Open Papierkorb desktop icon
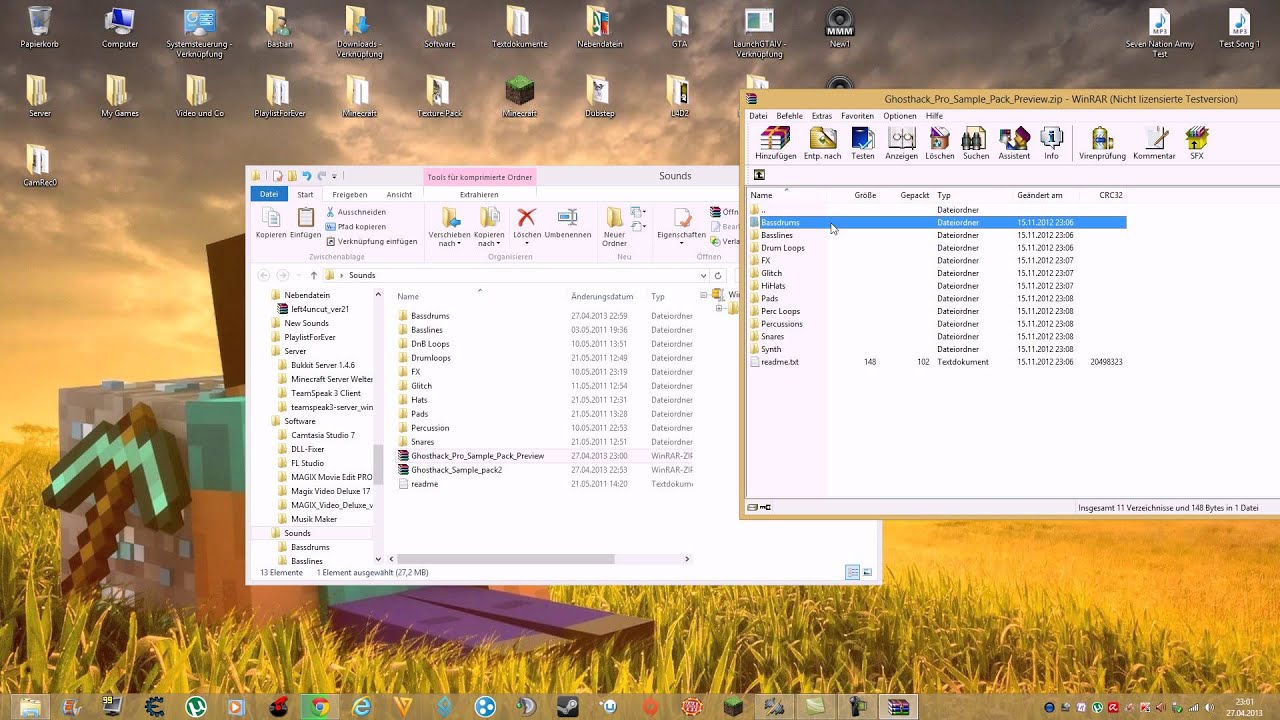The image size is (1280, 720). coord(40,28)
